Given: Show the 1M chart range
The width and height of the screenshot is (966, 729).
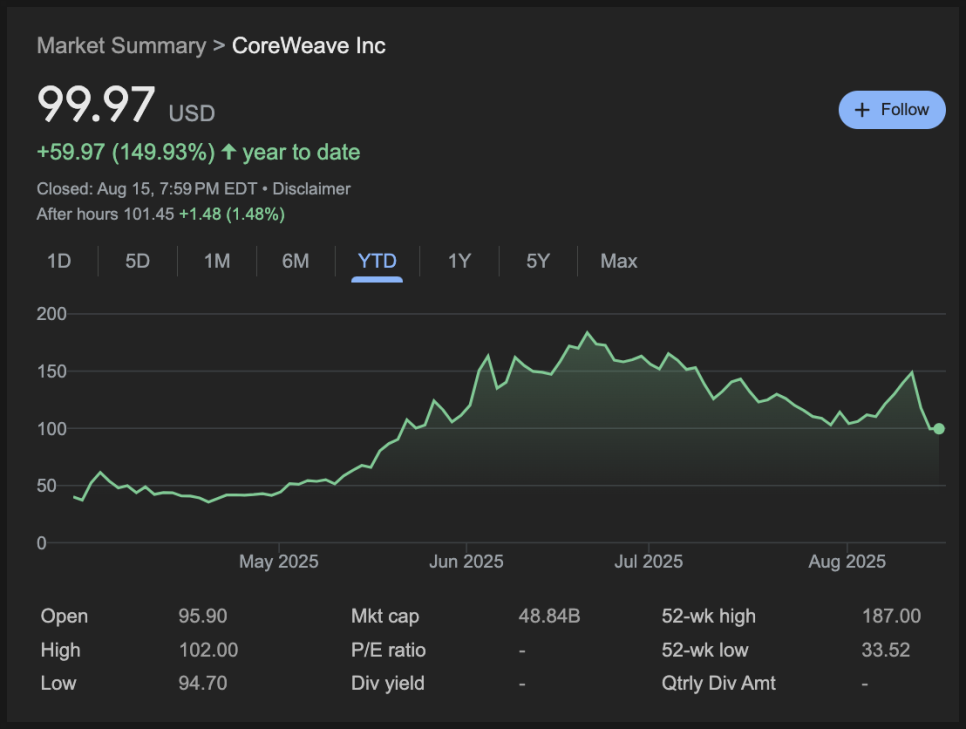Looking at the screenshot, I should click(217, 261).
